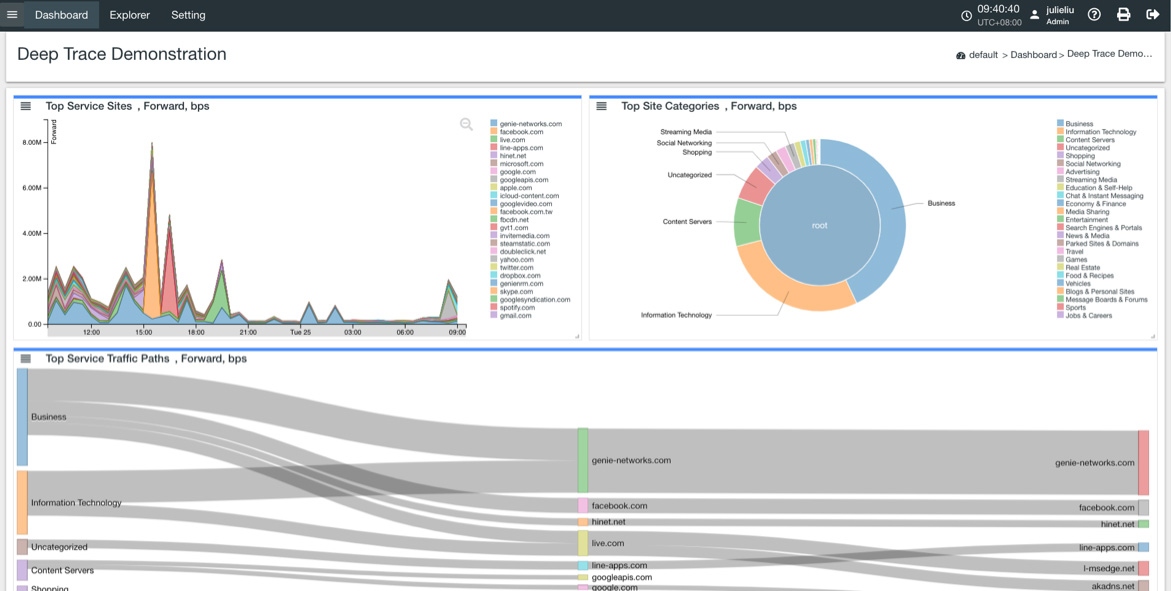Open the Setting tab

click(x=188, y=15)
